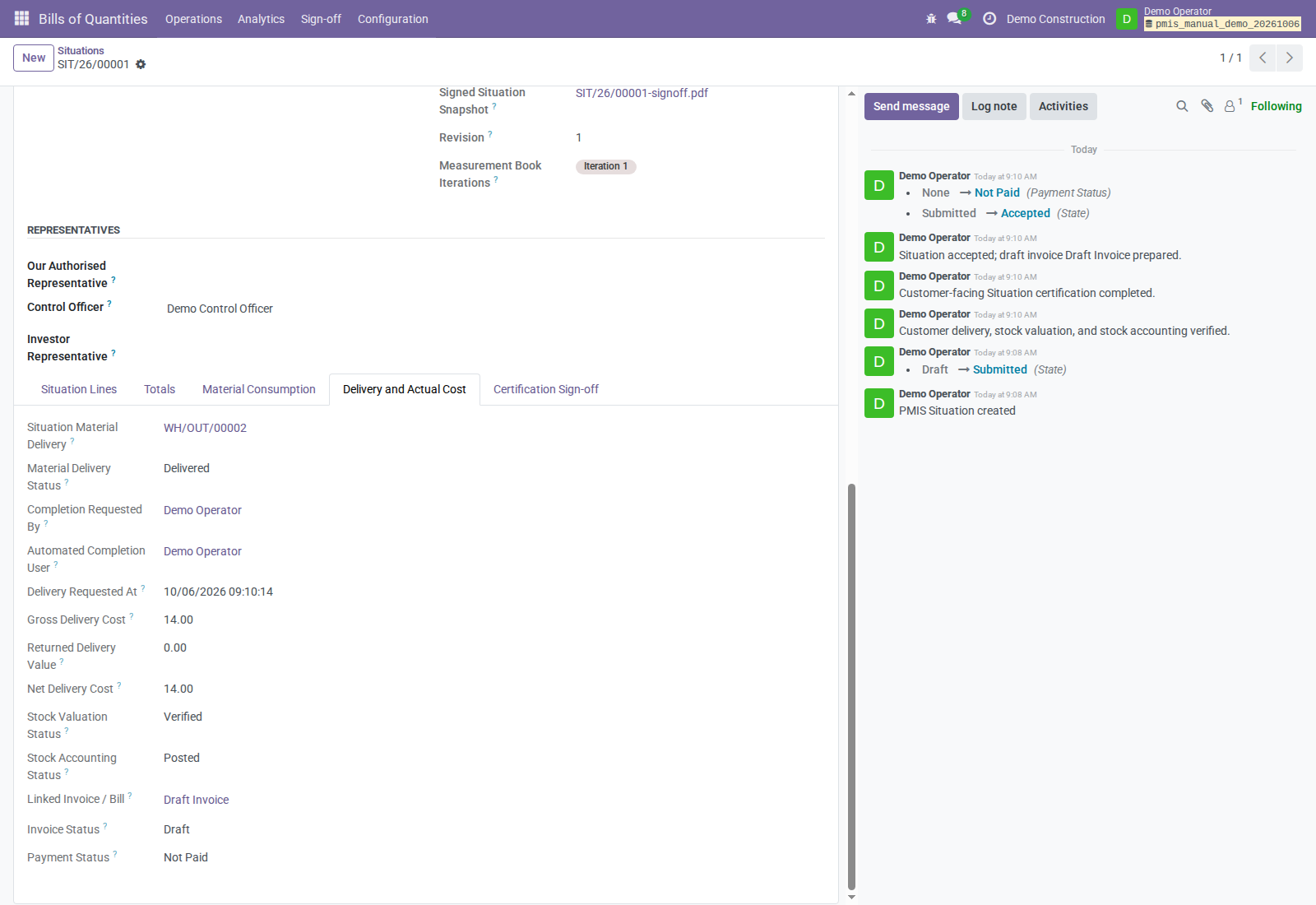The image size is (1316, 905).
Task: Open the record actions gear menu
Action: point(141,64)
